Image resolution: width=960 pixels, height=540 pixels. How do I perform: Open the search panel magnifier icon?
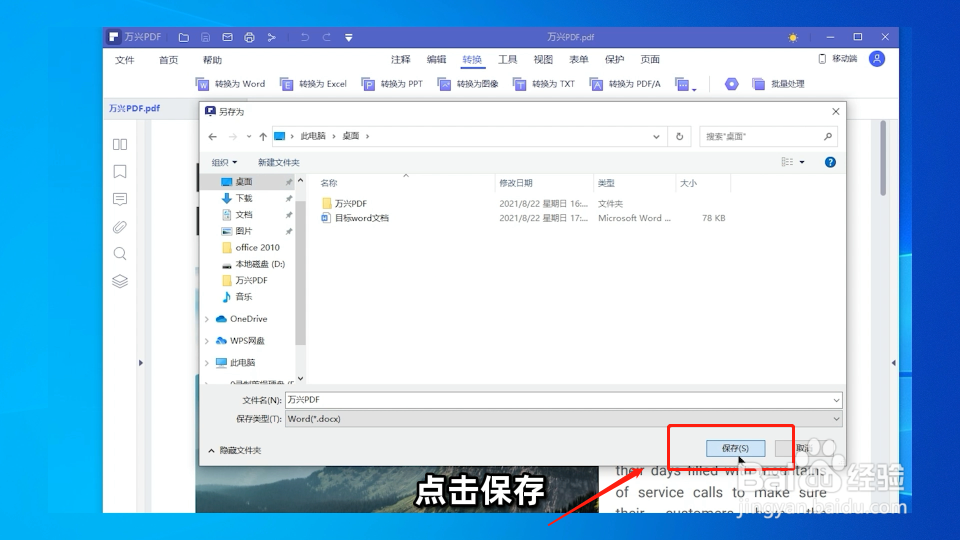coord(120,254)
